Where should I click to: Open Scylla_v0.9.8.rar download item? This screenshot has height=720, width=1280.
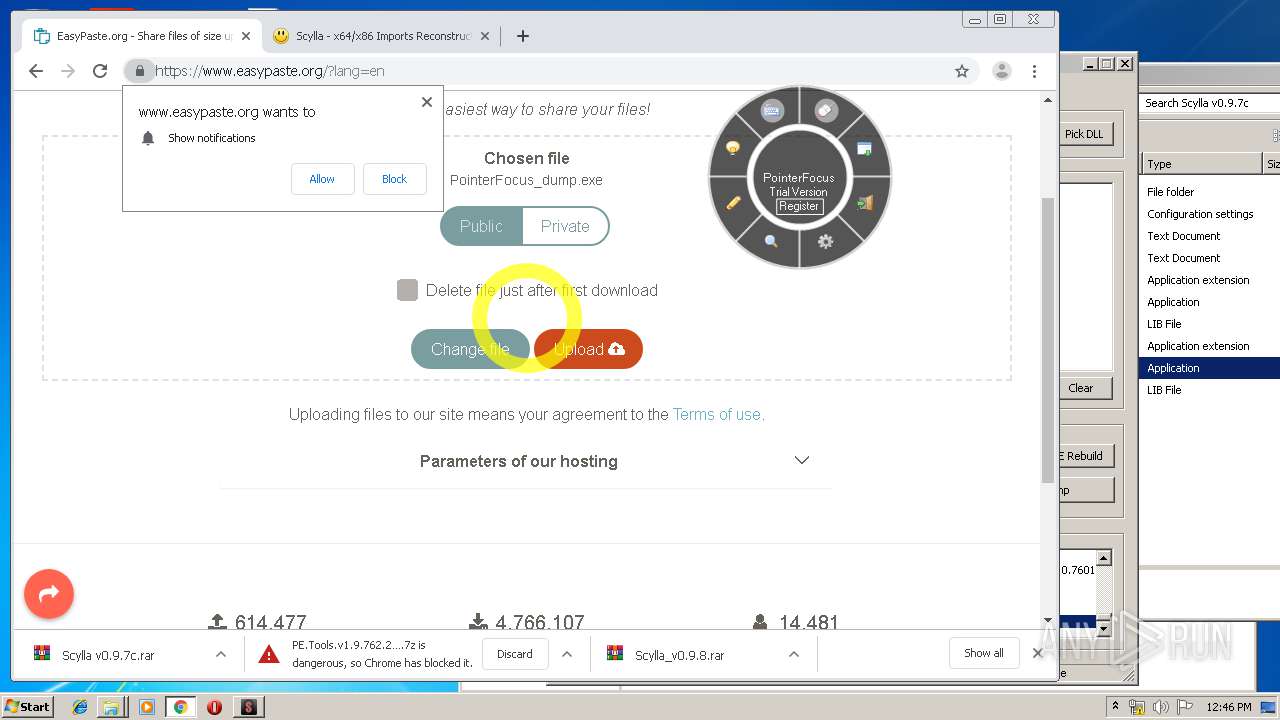(680, 655)
